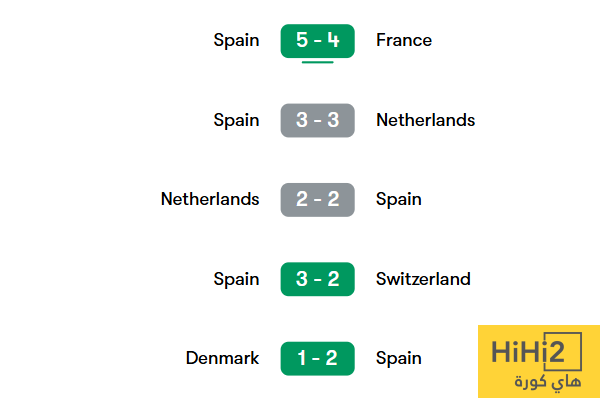This screenshot has height=409, width=610.
Task: Click Spain in the 3 - 3 draw row
Action: click(236, 120)
